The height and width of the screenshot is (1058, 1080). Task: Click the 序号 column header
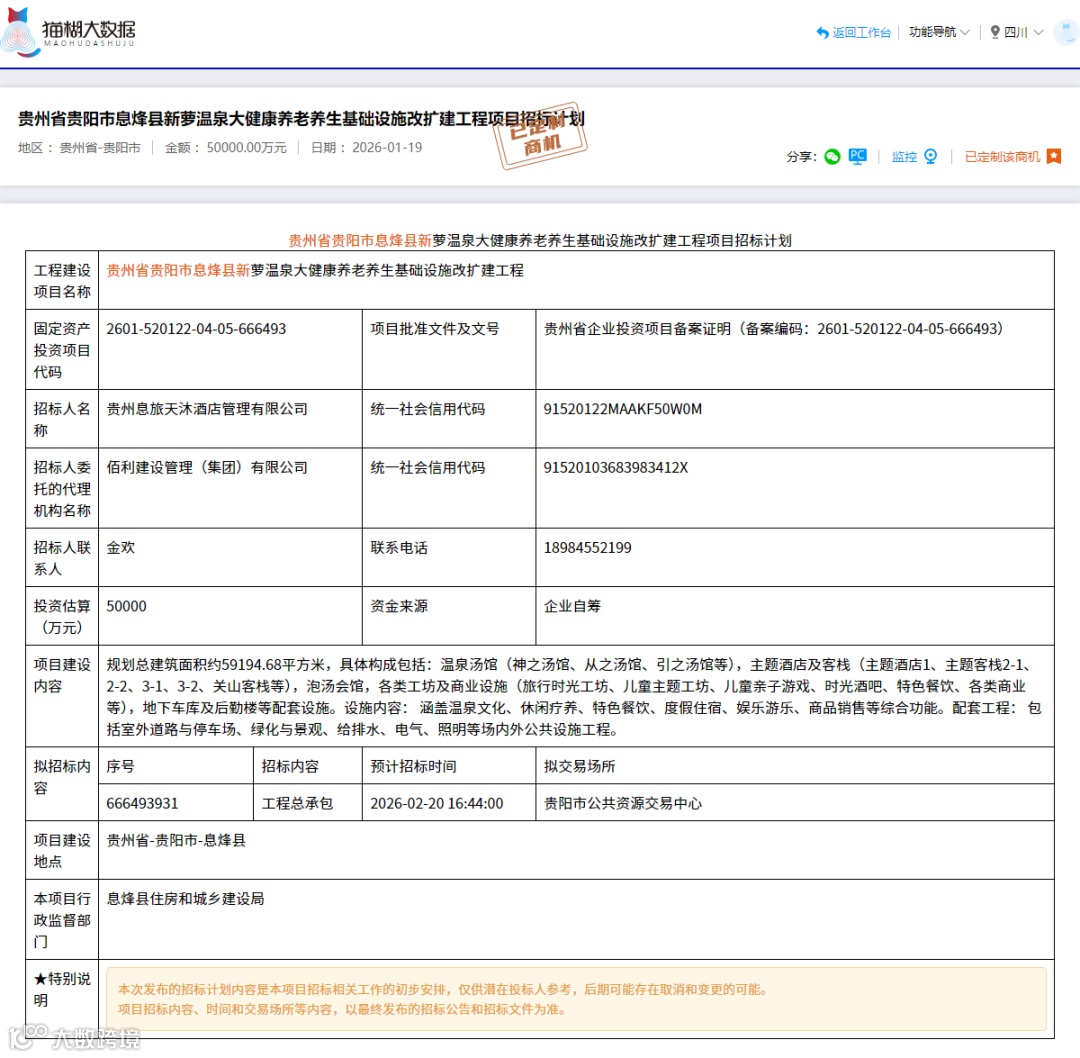[x=176, y=766]
